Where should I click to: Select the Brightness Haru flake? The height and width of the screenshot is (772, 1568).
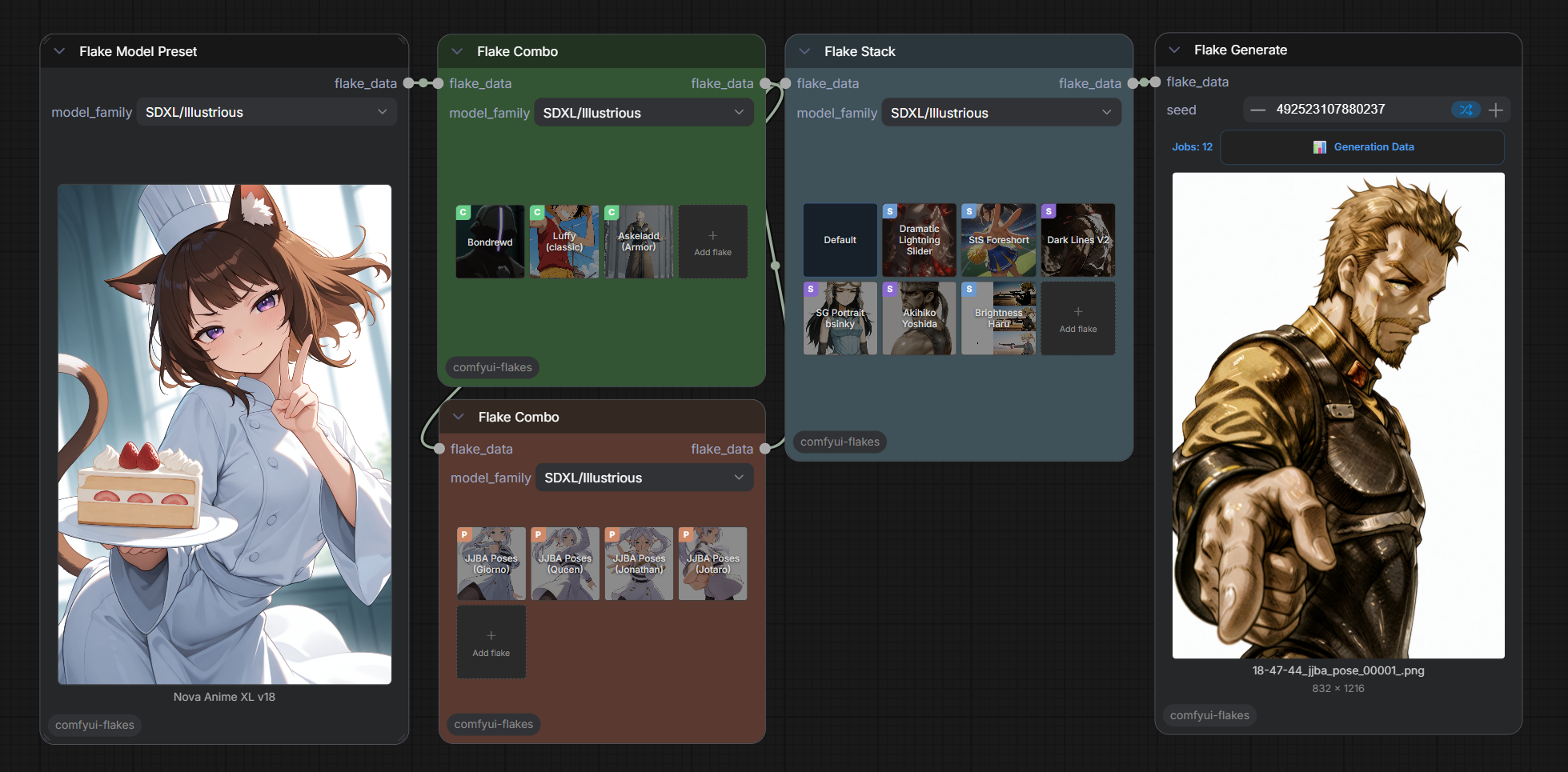click(x=998, y=318)
